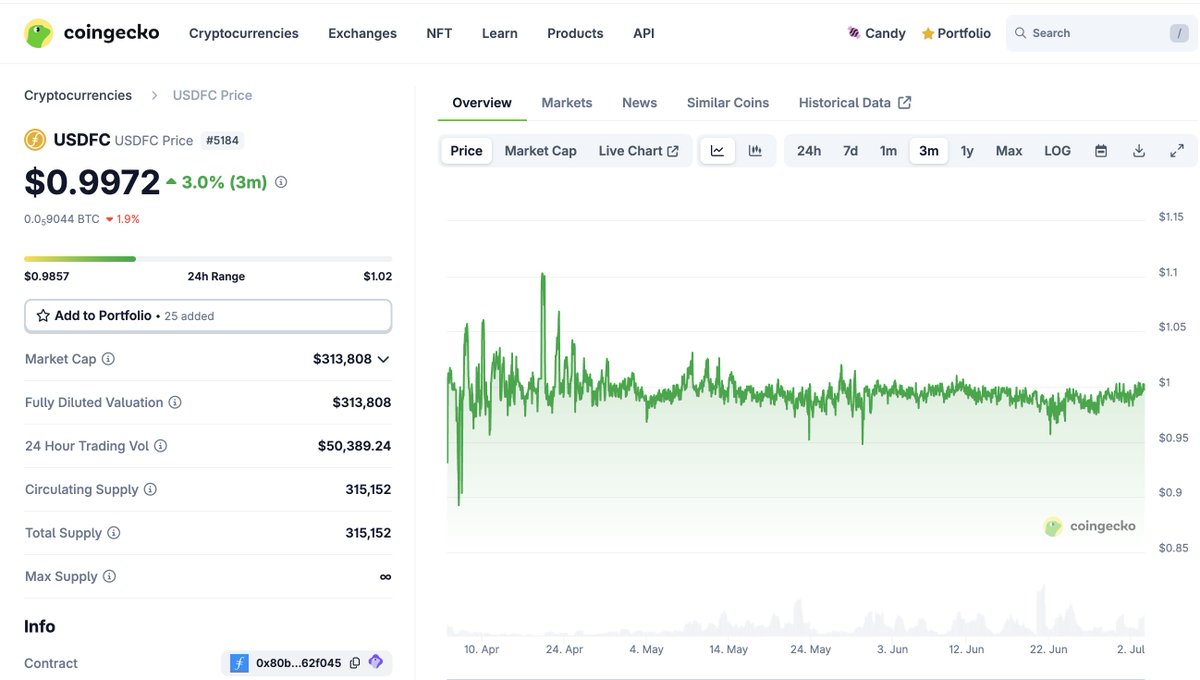Open the Exchanges nav menu

[x=362, y=33]
